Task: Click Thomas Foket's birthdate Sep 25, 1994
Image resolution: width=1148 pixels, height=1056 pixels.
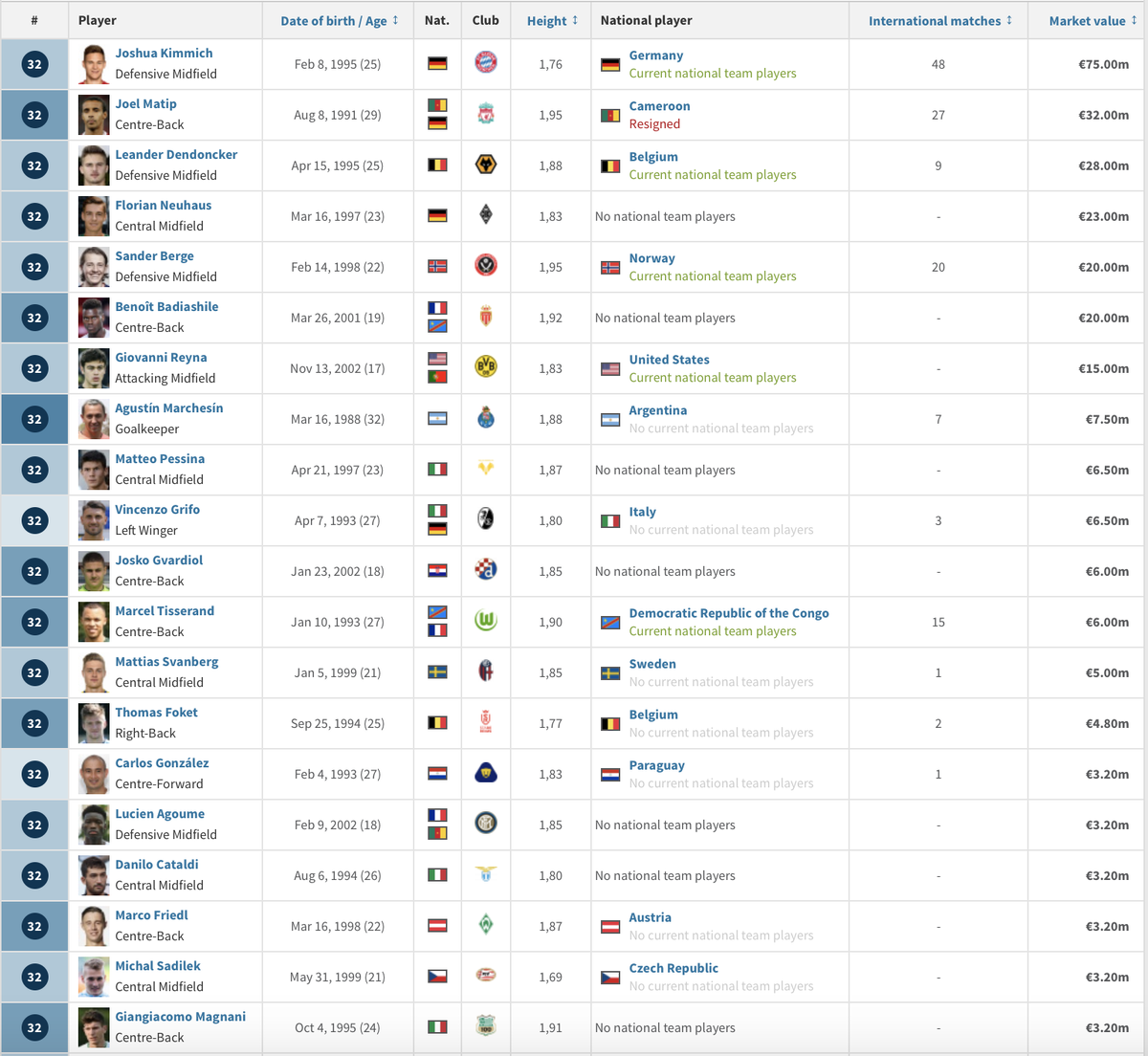Action: click(338, 723)
